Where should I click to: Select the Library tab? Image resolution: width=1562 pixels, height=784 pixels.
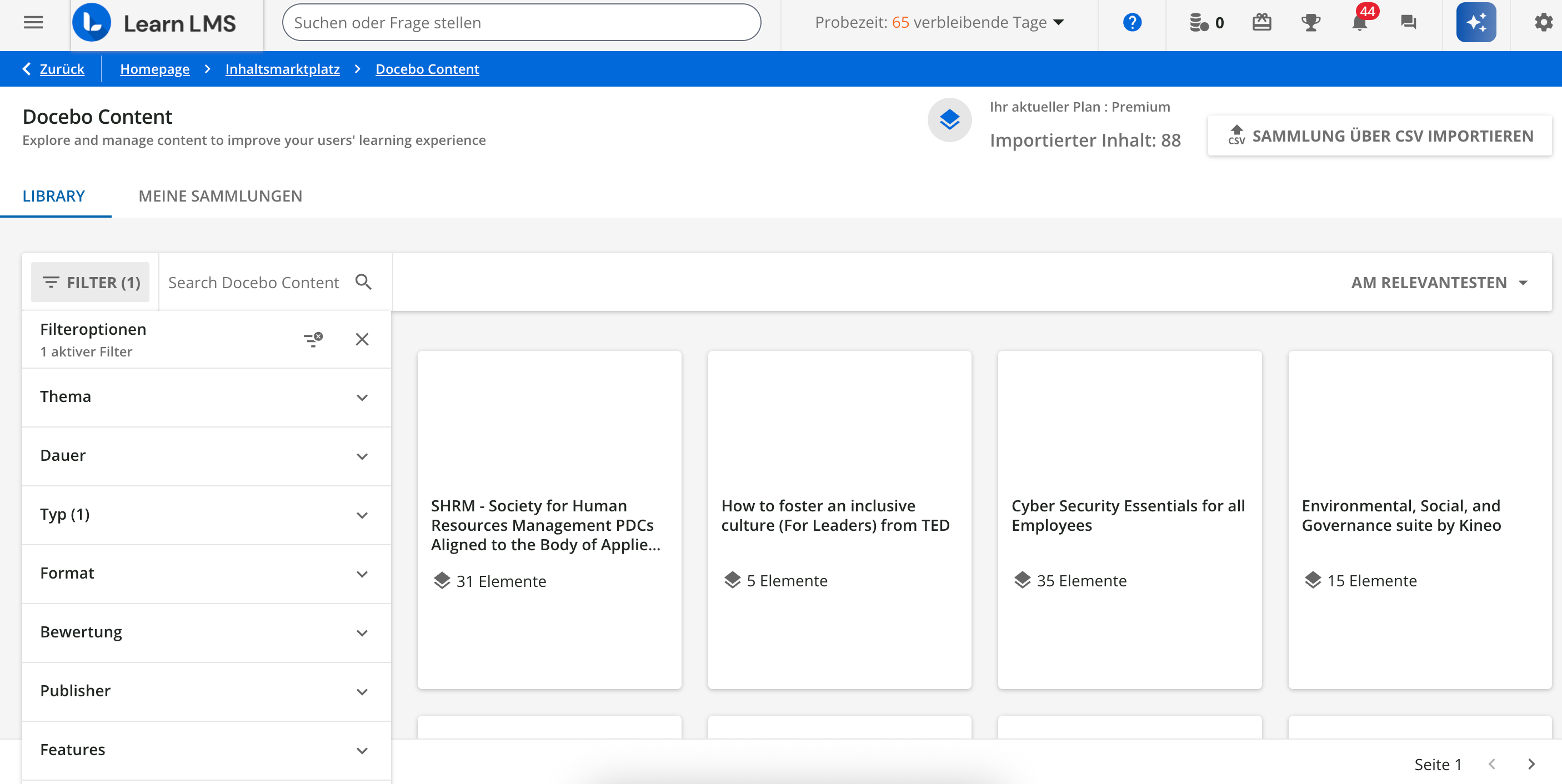[x=53, y=196]
